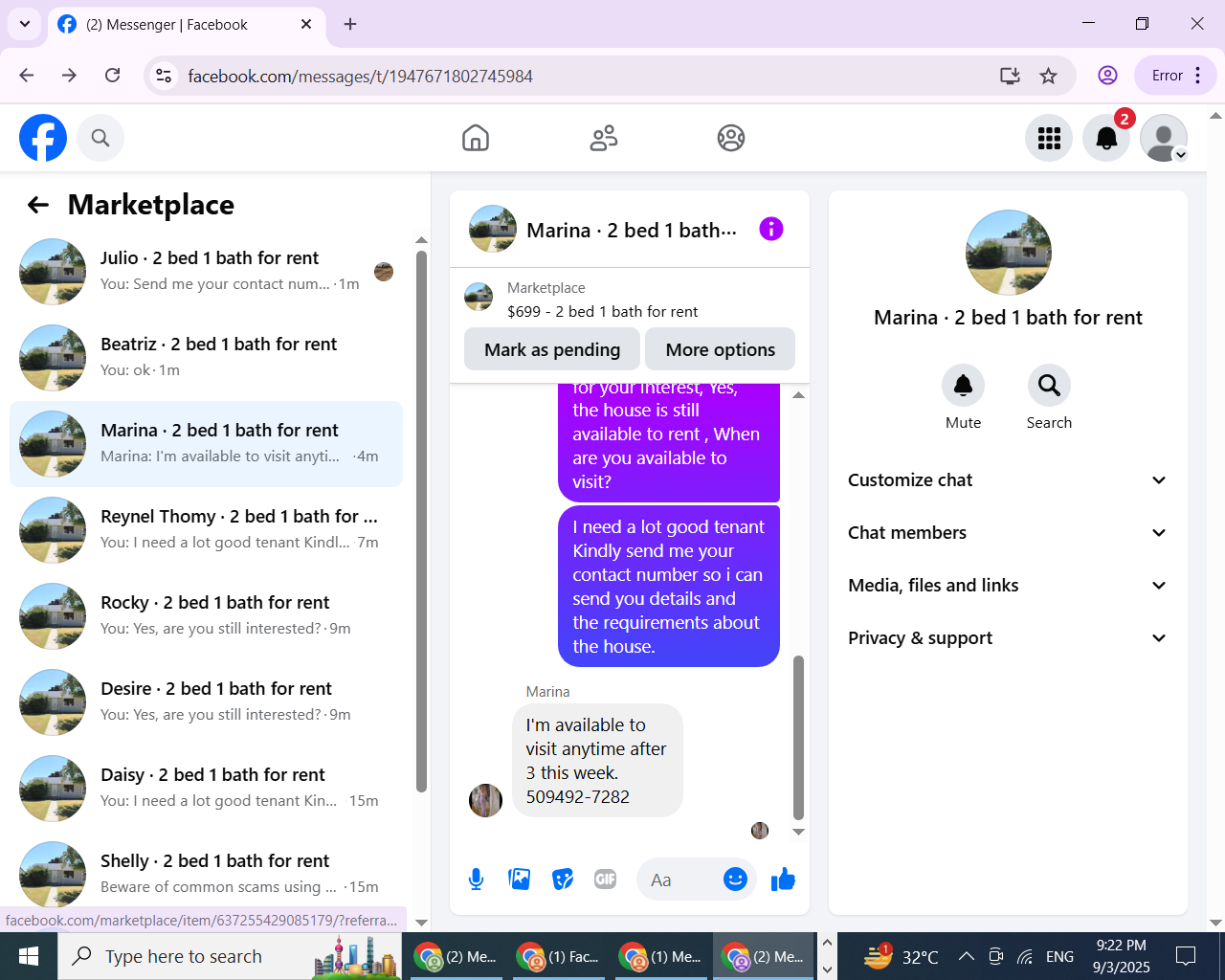This screenshot has height=980, width=1225.
Task: Open Daisy's 2 bed 1 bath conversation
Action: pyautogui.click(x=206, y=789)
